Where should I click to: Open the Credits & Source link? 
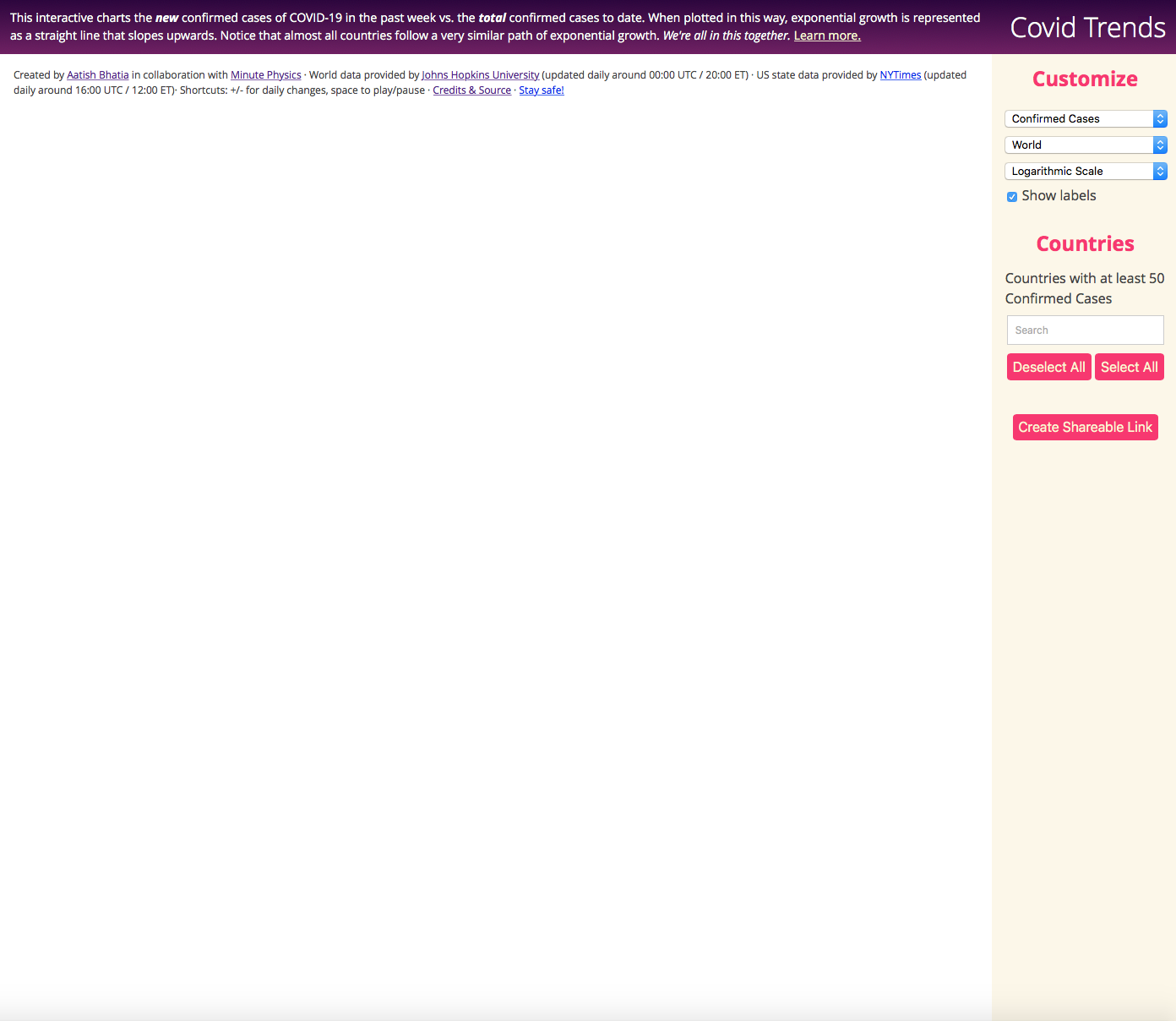pyautogui.click(x=472, y=90)
